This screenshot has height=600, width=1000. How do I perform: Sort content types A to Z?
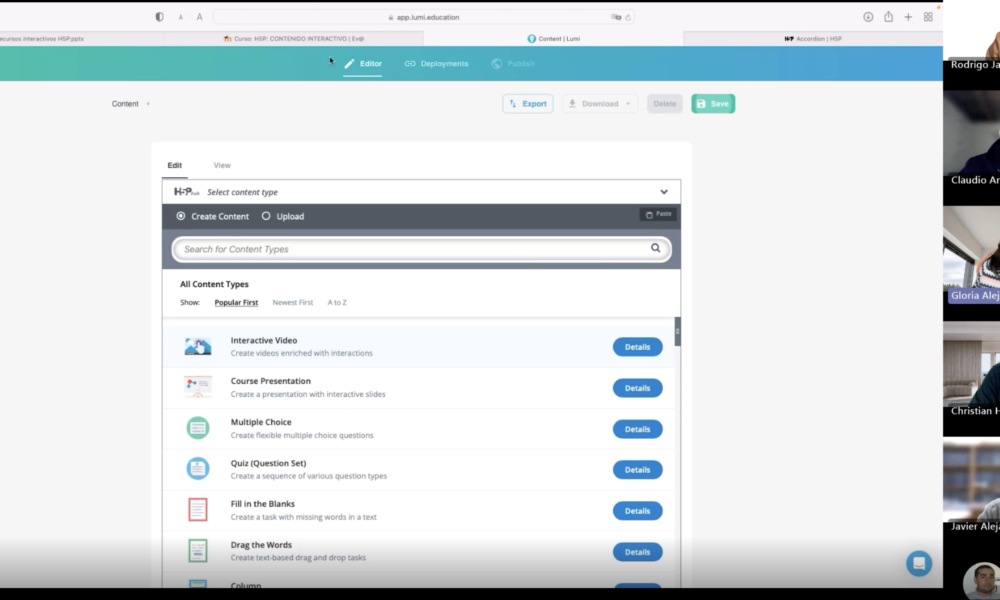pyautogui.click(x=337, y=302)
